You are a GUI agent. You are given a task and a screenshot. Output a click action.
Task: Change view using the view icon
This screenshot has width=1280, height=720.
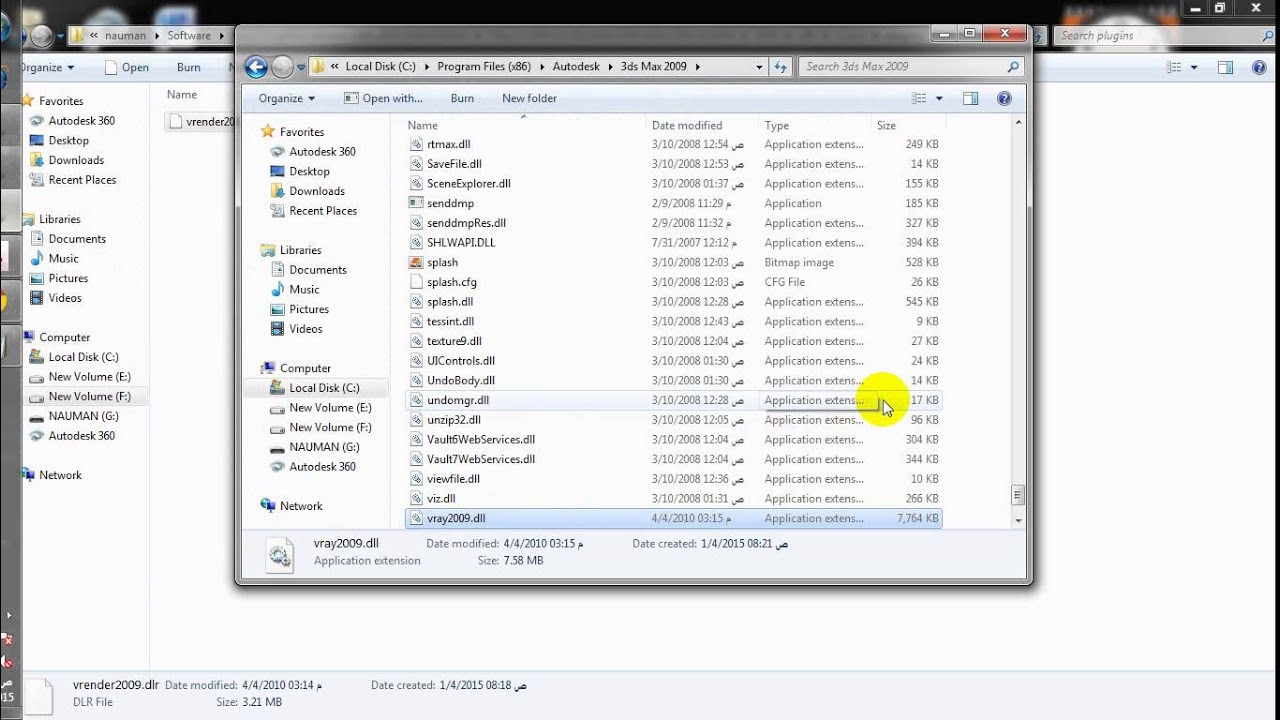tap(919, 98)
